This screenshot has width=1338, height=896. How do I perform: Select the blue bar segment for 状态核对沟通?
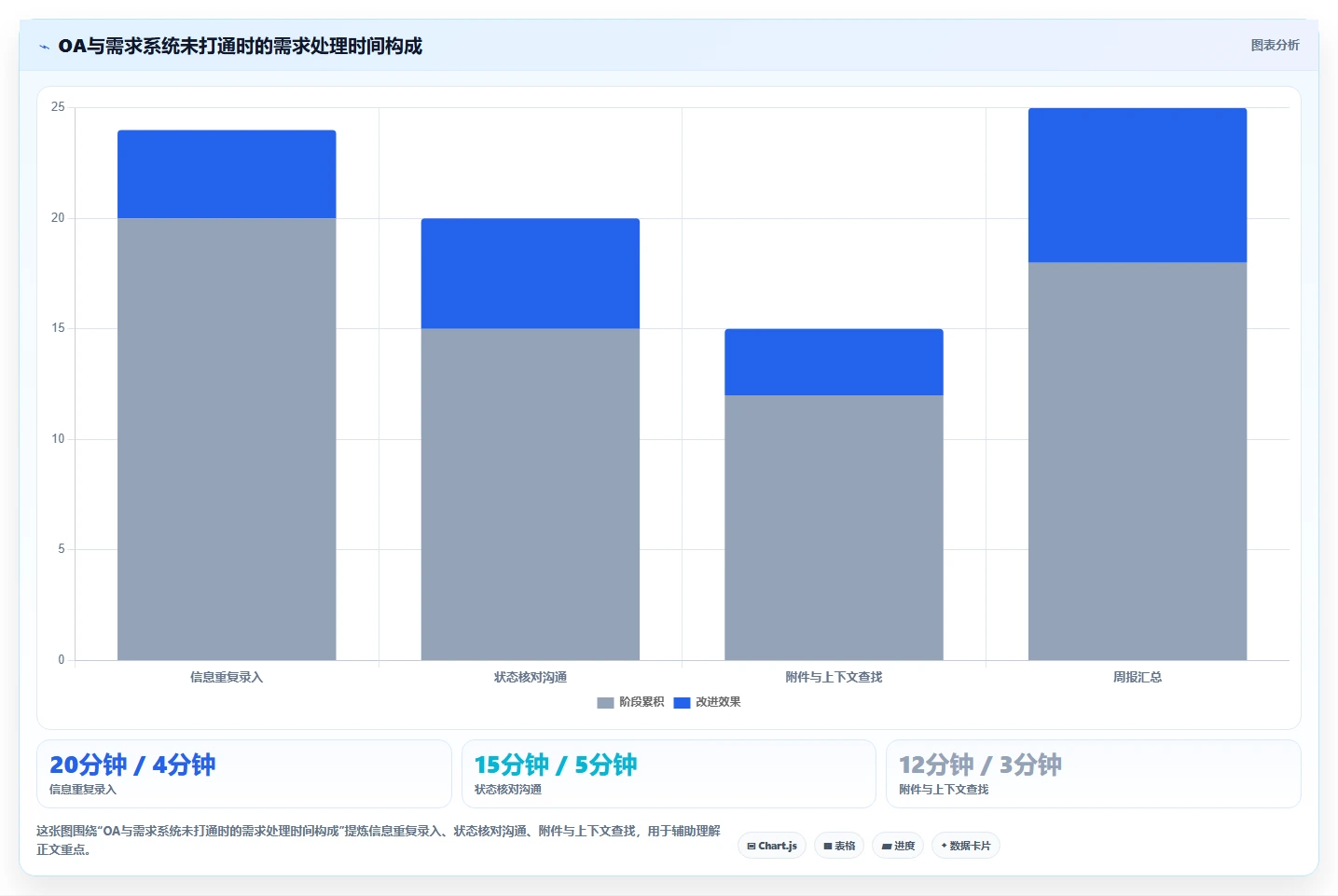coord(531,273)
